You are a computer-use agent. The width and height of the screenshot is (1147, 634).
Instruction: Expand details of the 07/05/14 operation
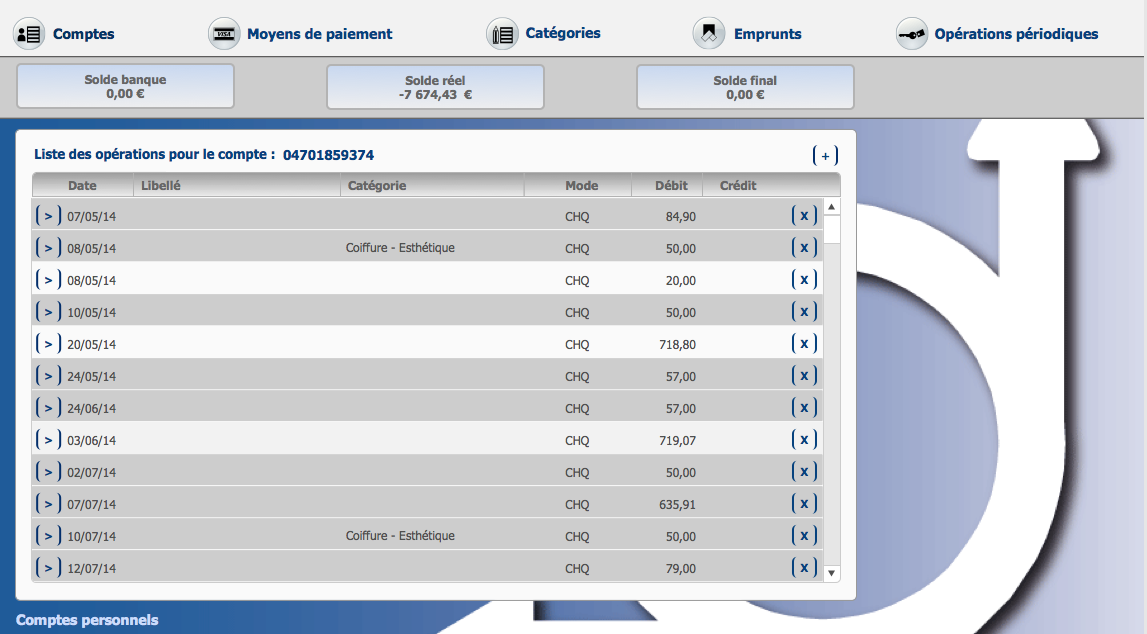(48, 216)
